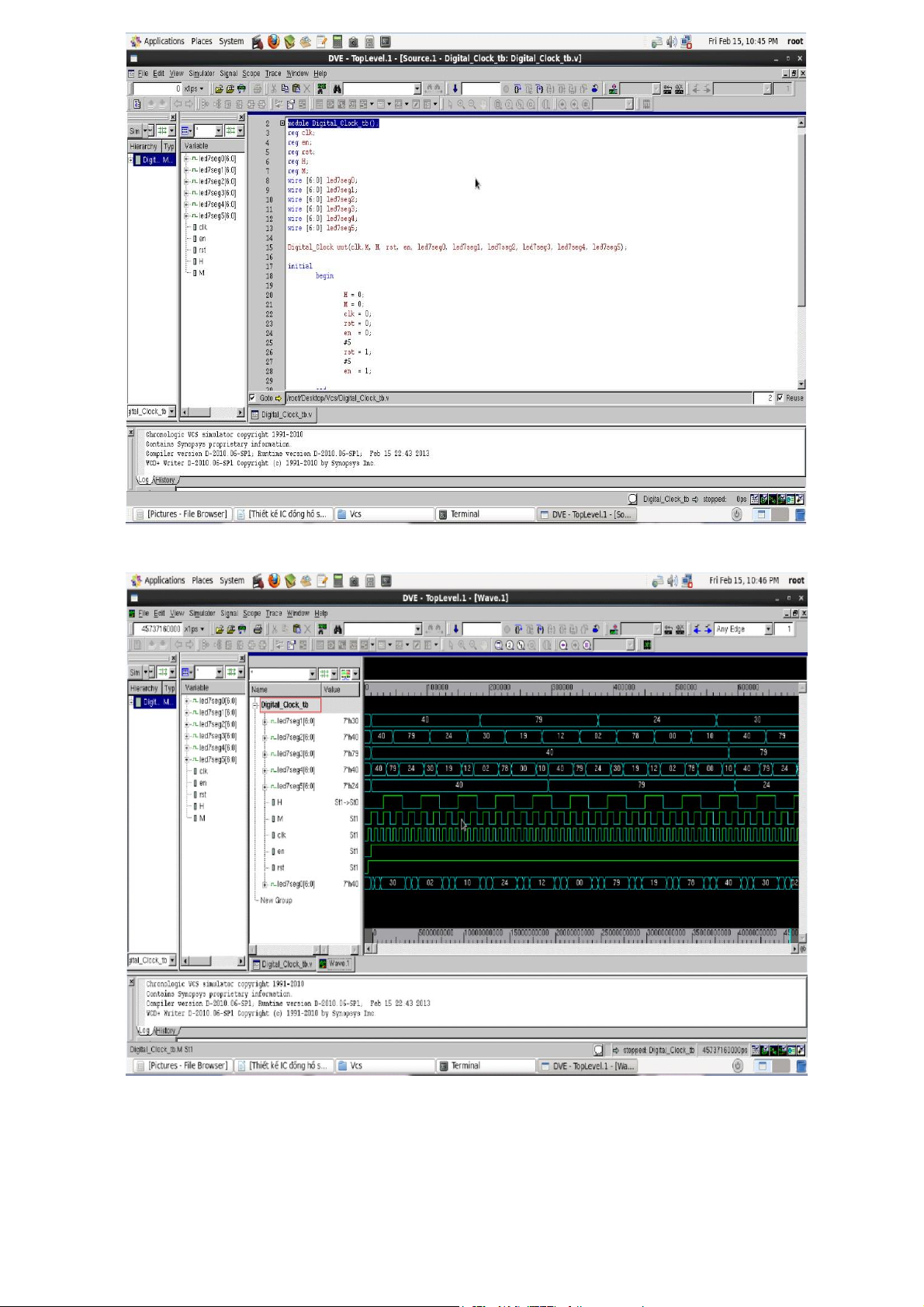Click search-forward arrow beside Any Edge dropdown

point(707,630)
